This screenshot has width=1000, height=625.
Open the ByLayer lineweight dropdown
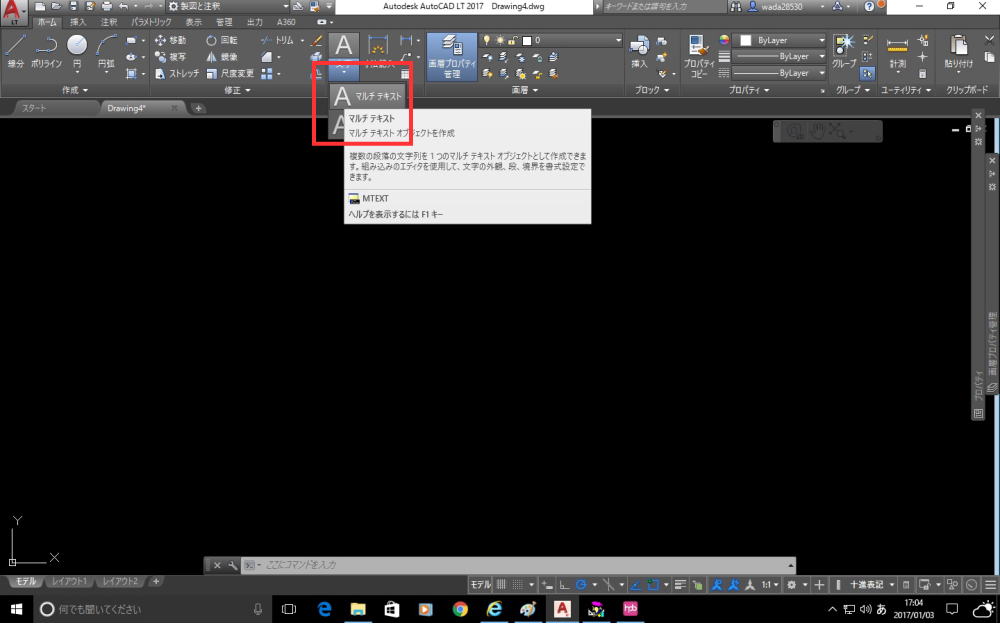coord(779,57)
